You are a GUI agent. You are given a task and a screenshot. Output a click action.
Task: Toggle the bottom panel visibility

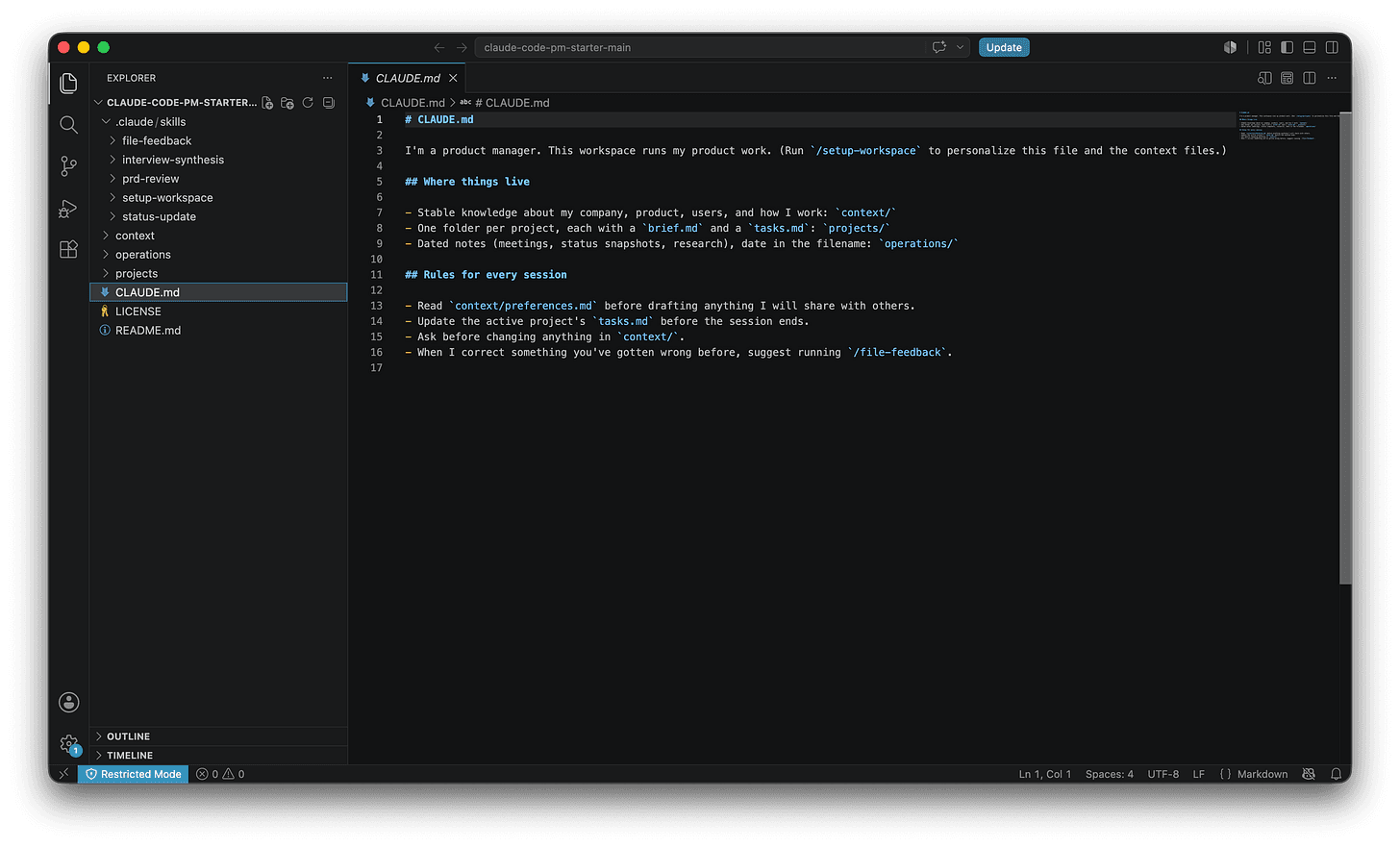click(x=1310, y=47)
